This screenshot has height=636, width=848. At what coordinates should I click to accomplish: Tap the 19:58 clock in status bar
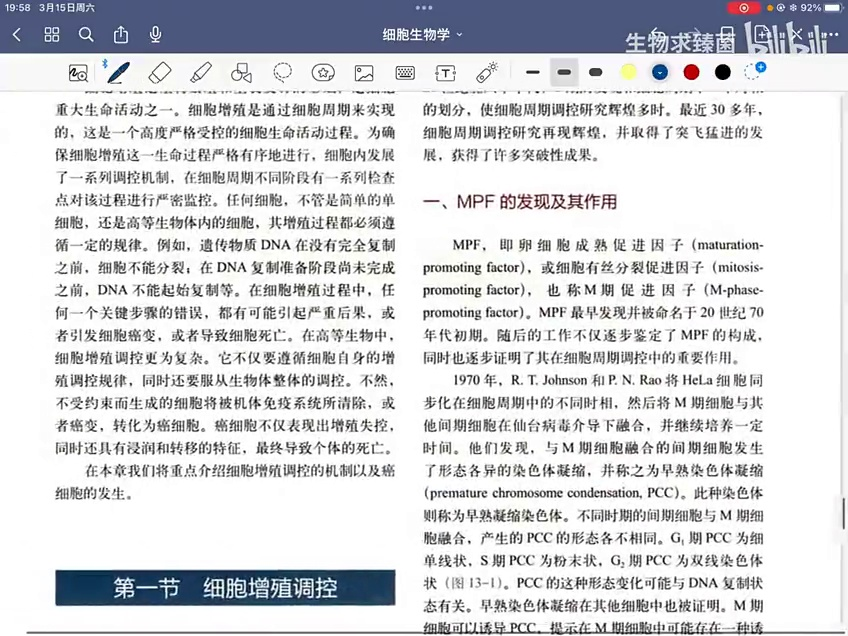(x=18, y=8)
